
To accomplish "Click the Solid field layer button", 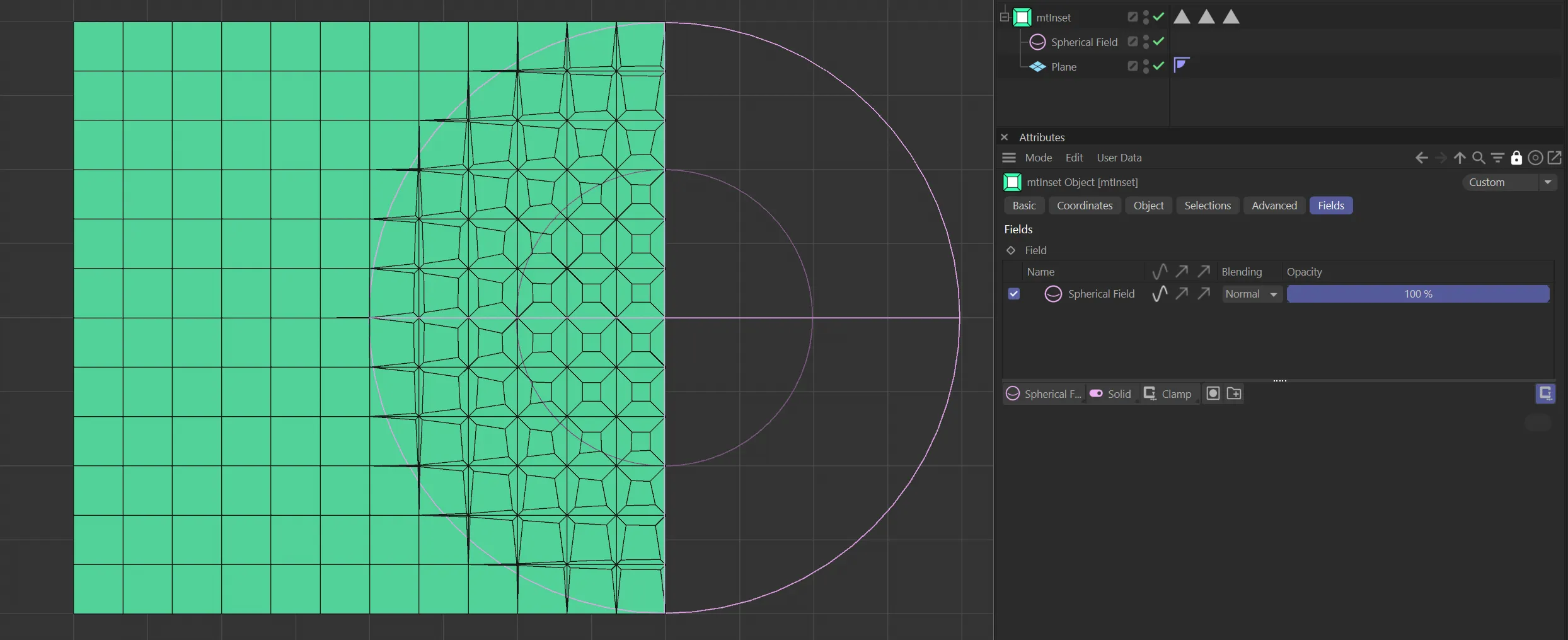I will (x=1111, y=393).
